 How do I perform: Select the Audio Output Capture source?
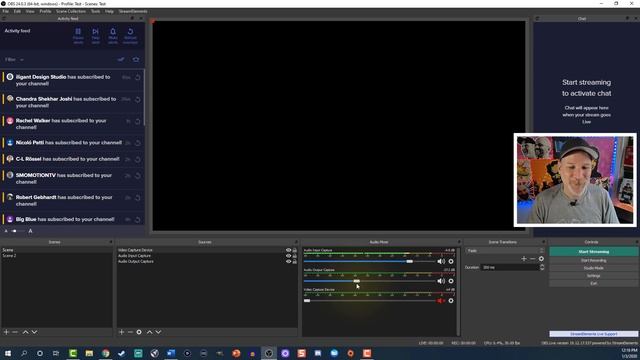136,261
